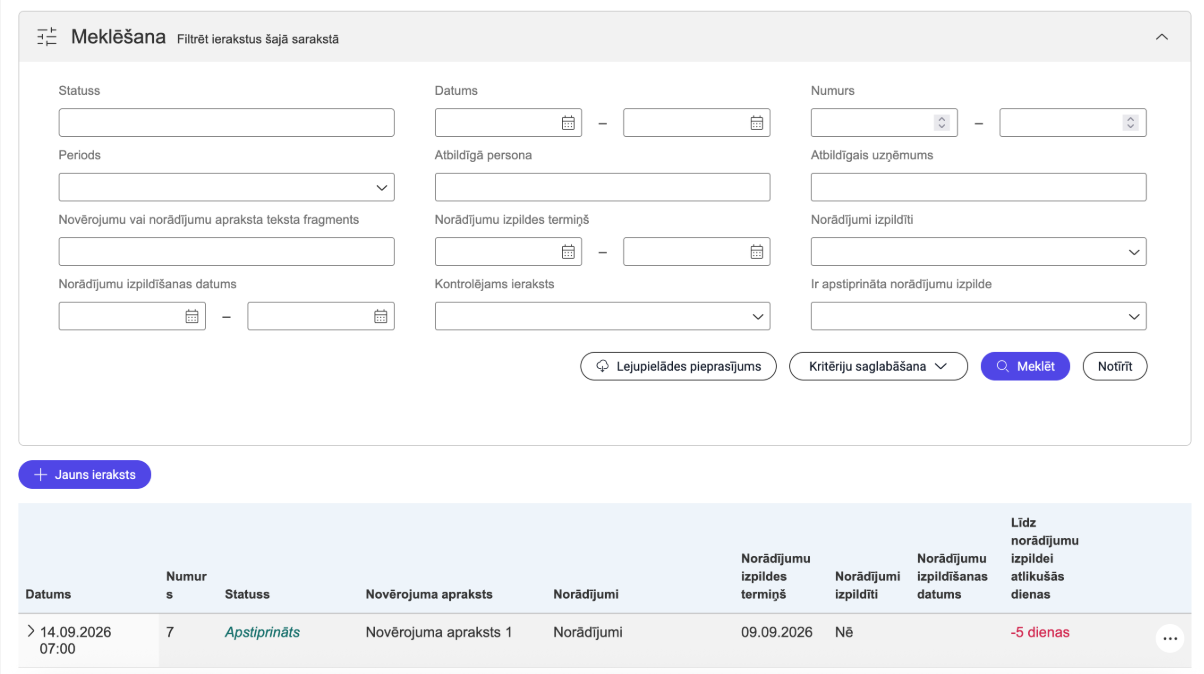Open calendar for Datums start date

pos(568,123)
